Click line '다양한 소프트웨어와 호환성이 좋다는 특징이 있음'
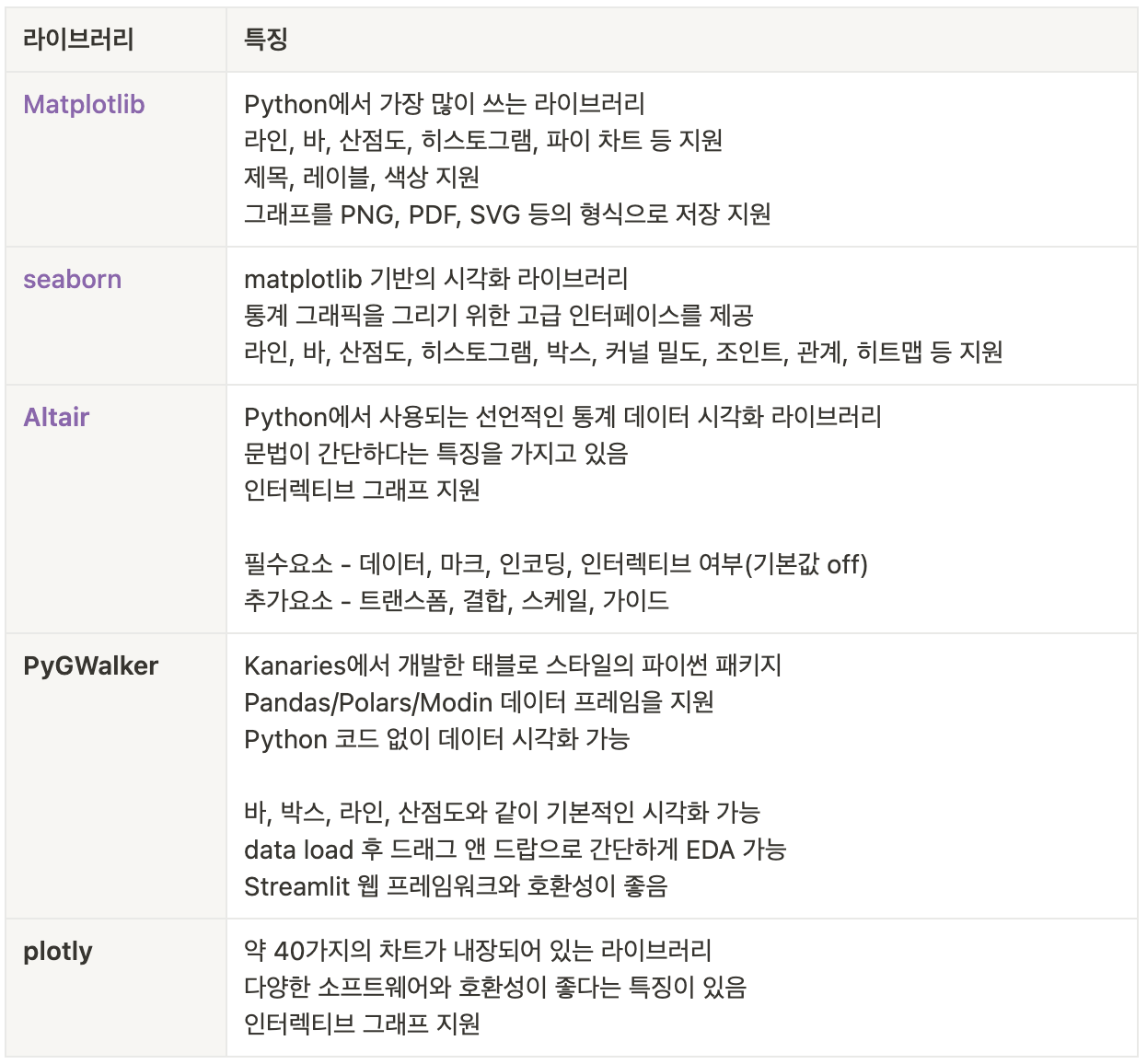The image size is (1147, 1064). 495,988
